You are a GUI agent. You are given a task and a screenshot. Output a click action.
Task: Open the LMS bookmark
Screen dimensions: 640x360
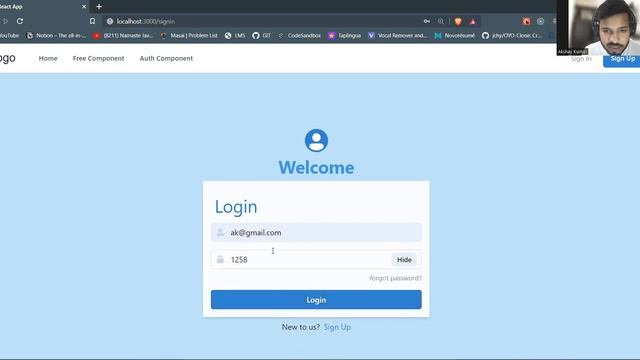point(235,36)
